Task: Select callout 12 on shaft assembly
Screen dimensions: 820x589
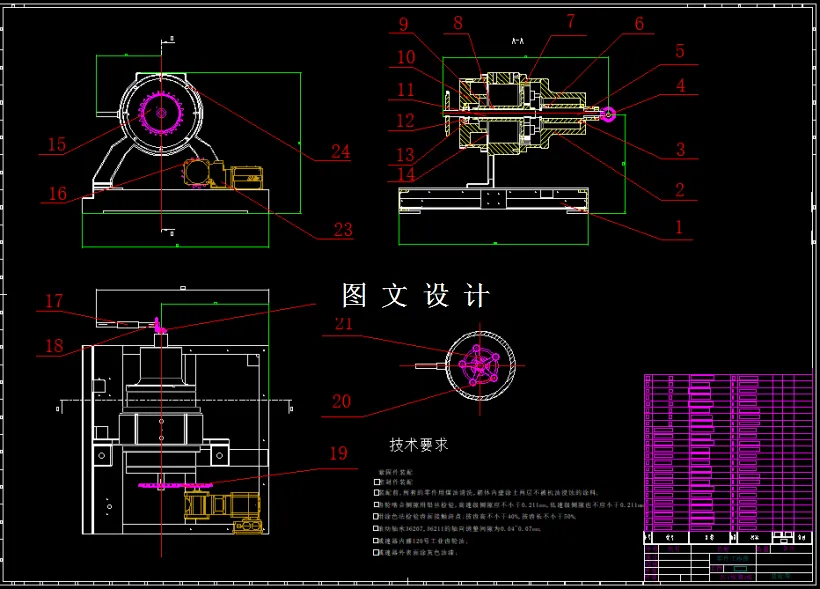Action: point(404,120)
